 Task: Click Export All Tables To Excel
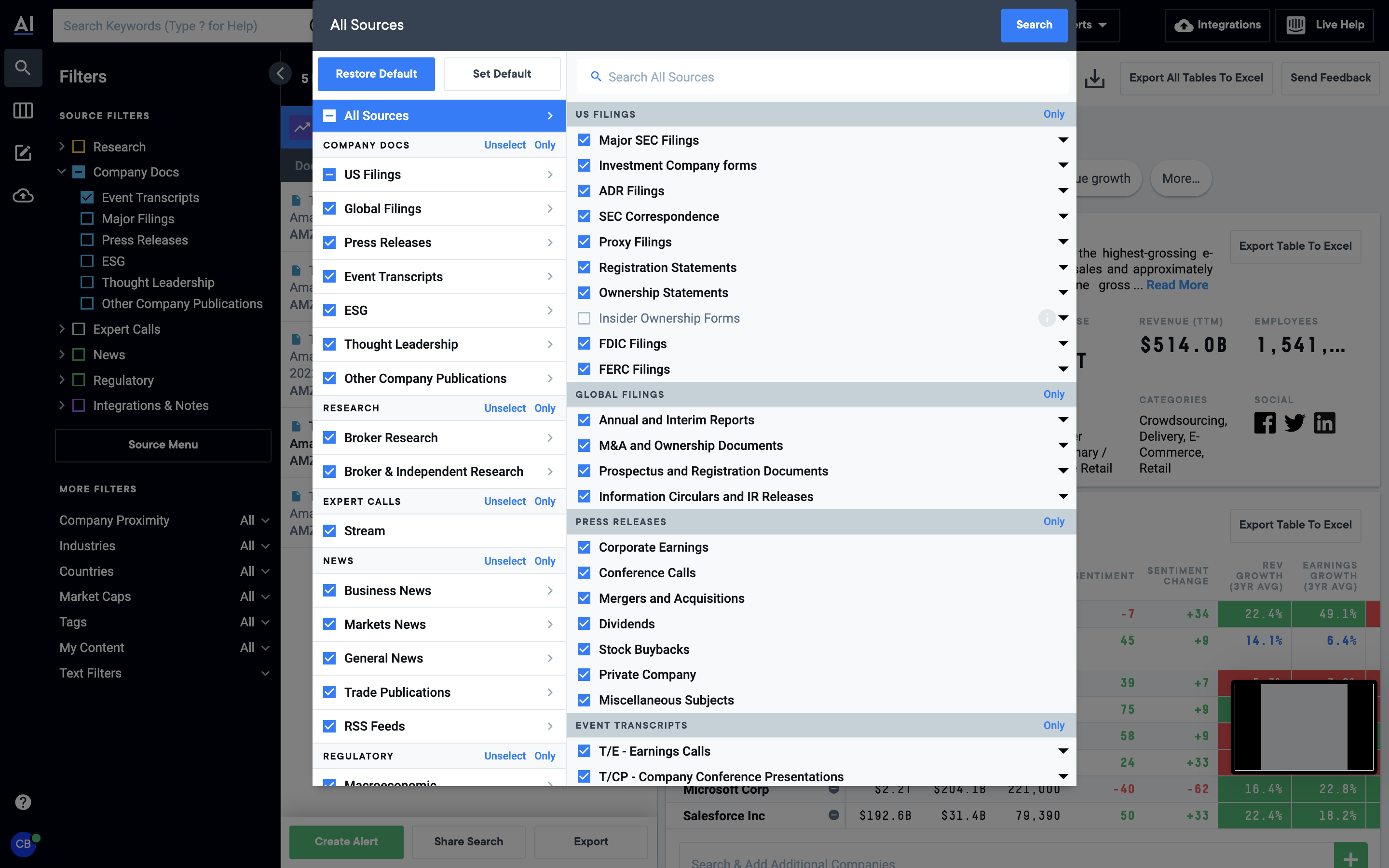click(x=1196, y=78)
